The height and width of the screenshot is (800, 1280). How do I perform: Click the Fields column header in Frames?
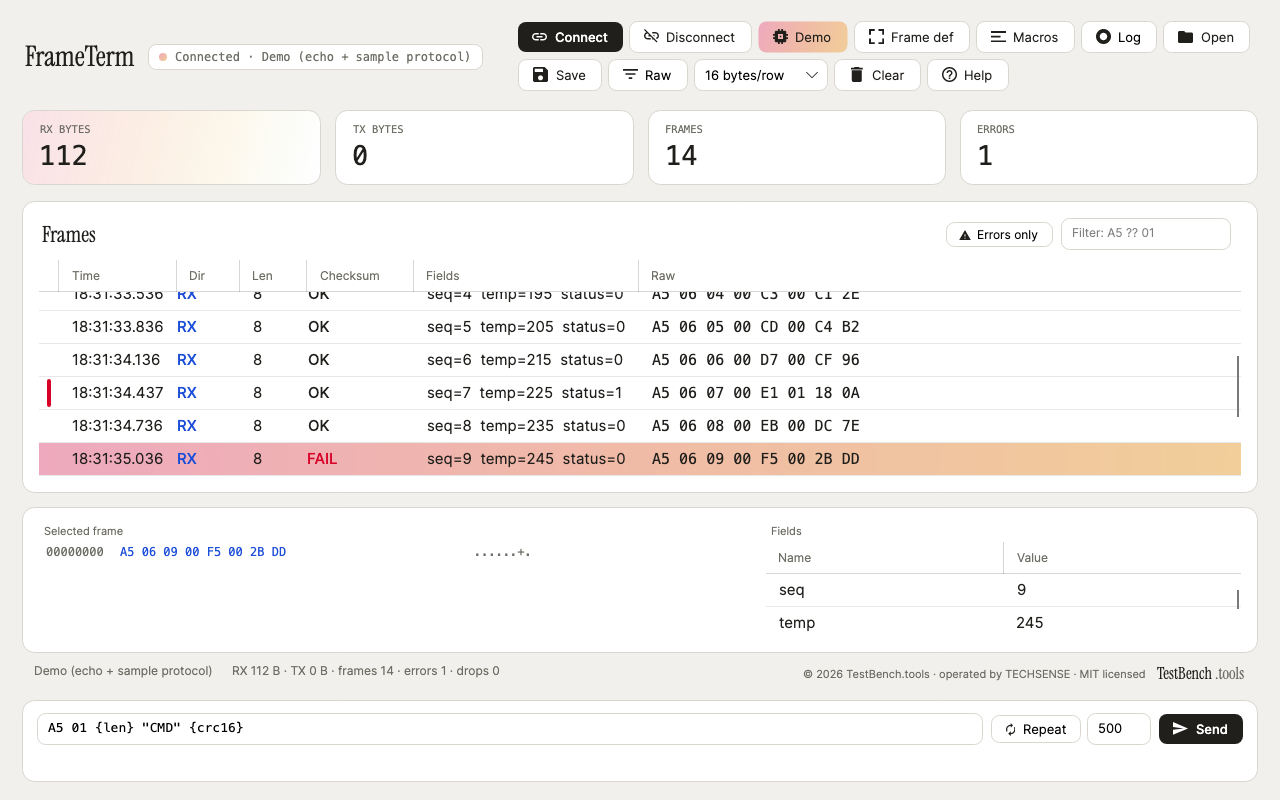pos(525,275)
